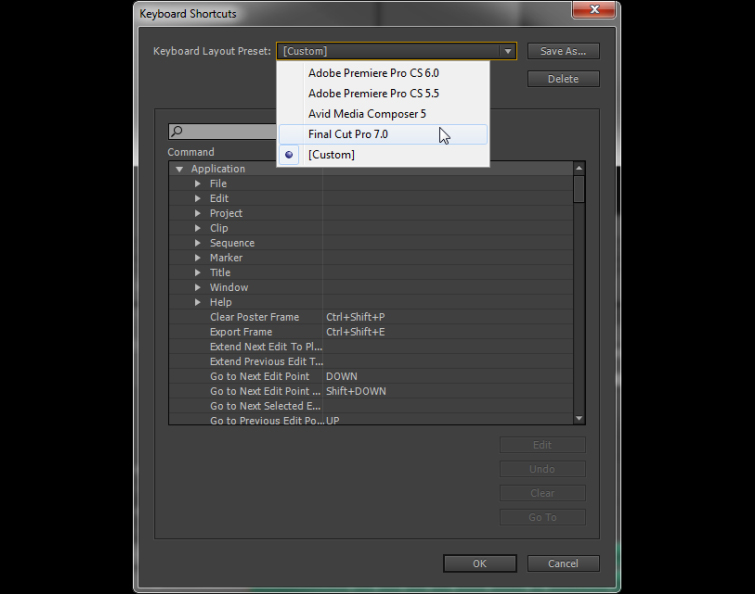755x594 pixels.
Task: Expand the Help command group
Action: [197, 302]
